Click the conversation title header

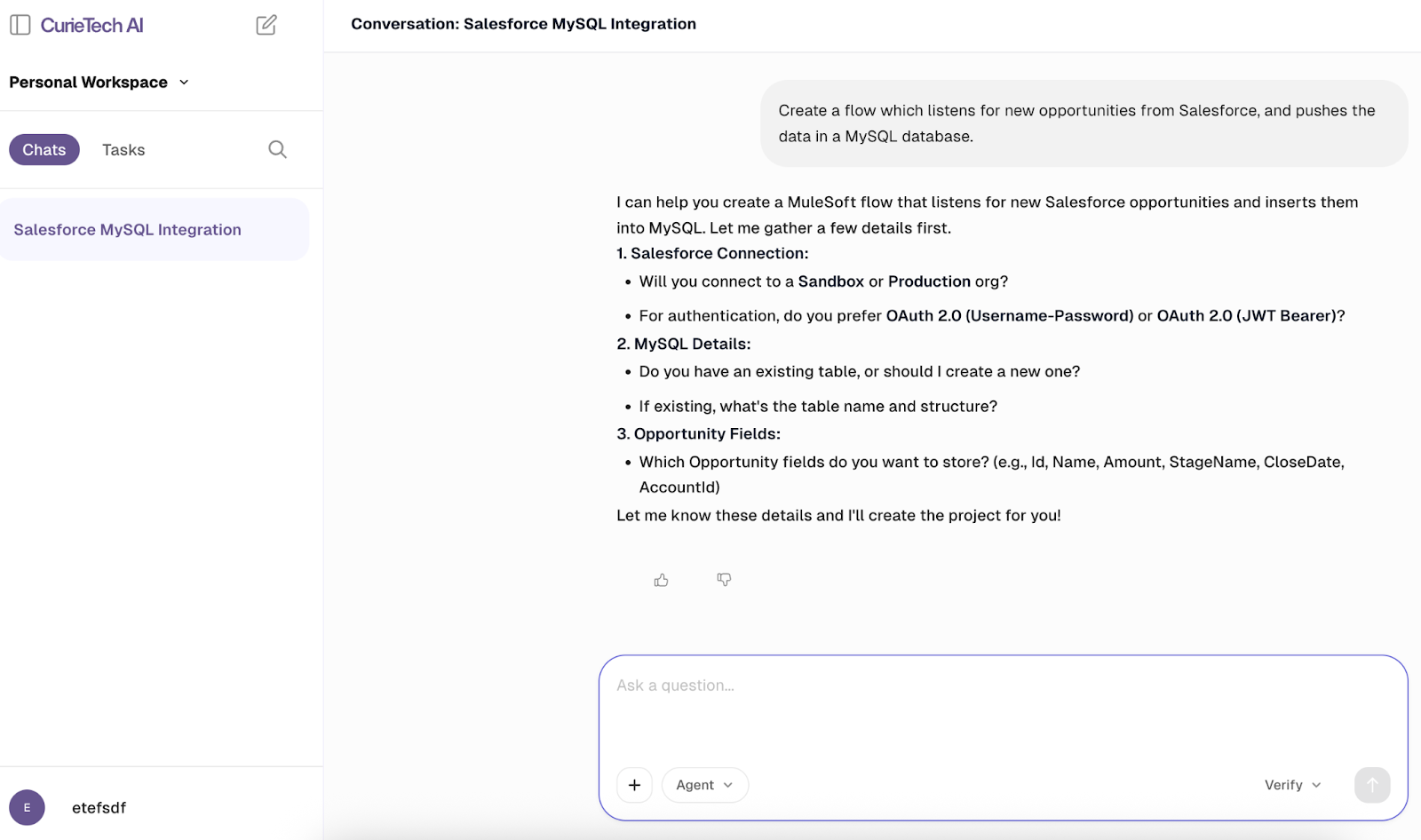(524, 24)
